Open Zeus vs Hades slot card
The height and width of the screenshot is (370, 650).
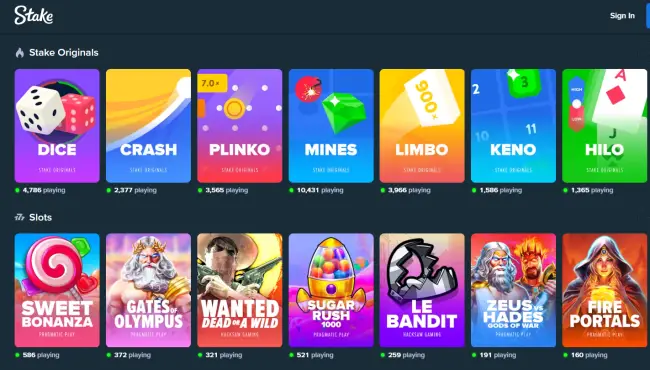[513, 290]
